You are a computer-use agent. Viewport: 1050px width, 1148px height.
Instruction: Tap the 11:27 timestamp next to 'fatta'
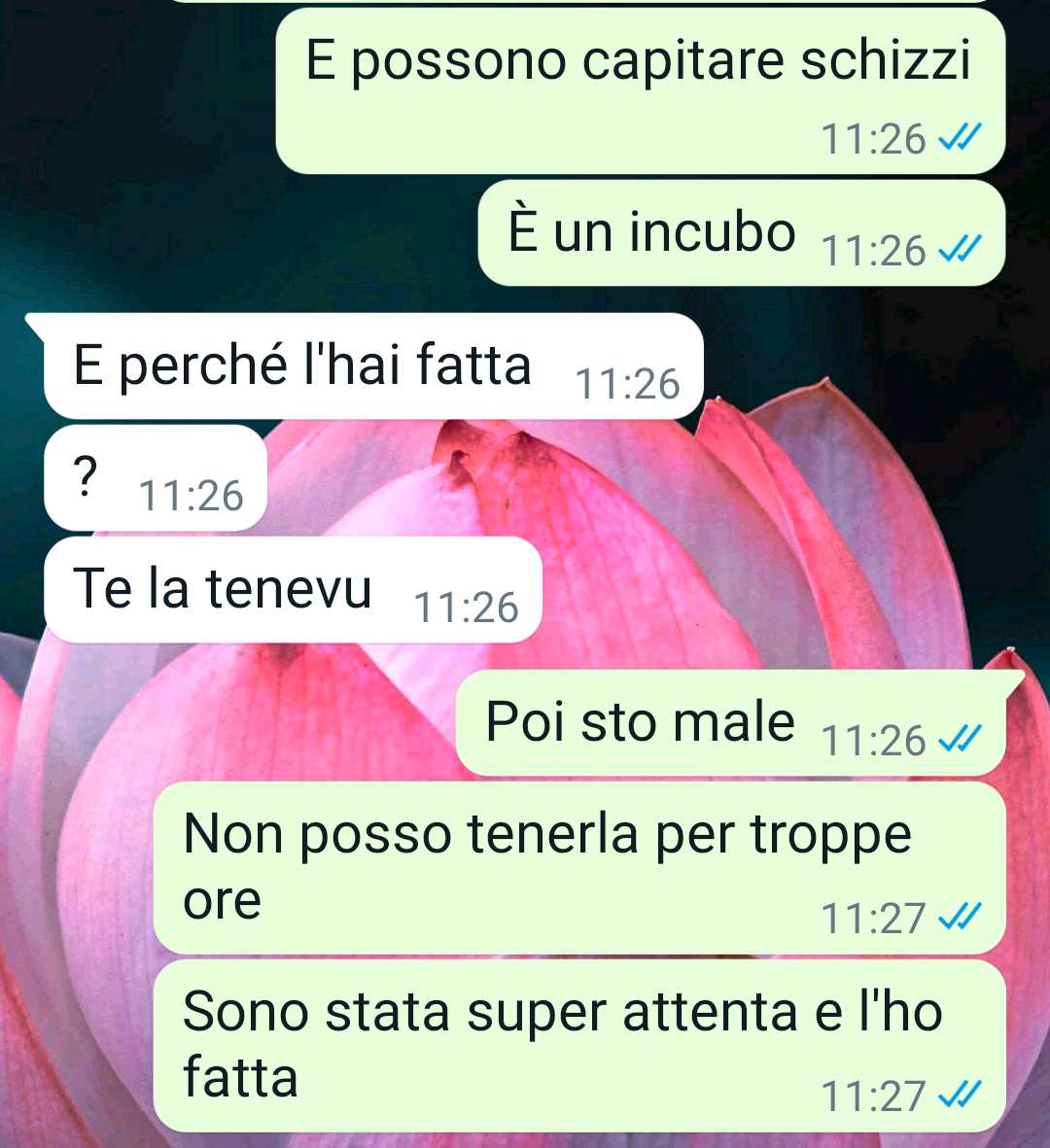pyautogui.click(x=873, y=1096)
